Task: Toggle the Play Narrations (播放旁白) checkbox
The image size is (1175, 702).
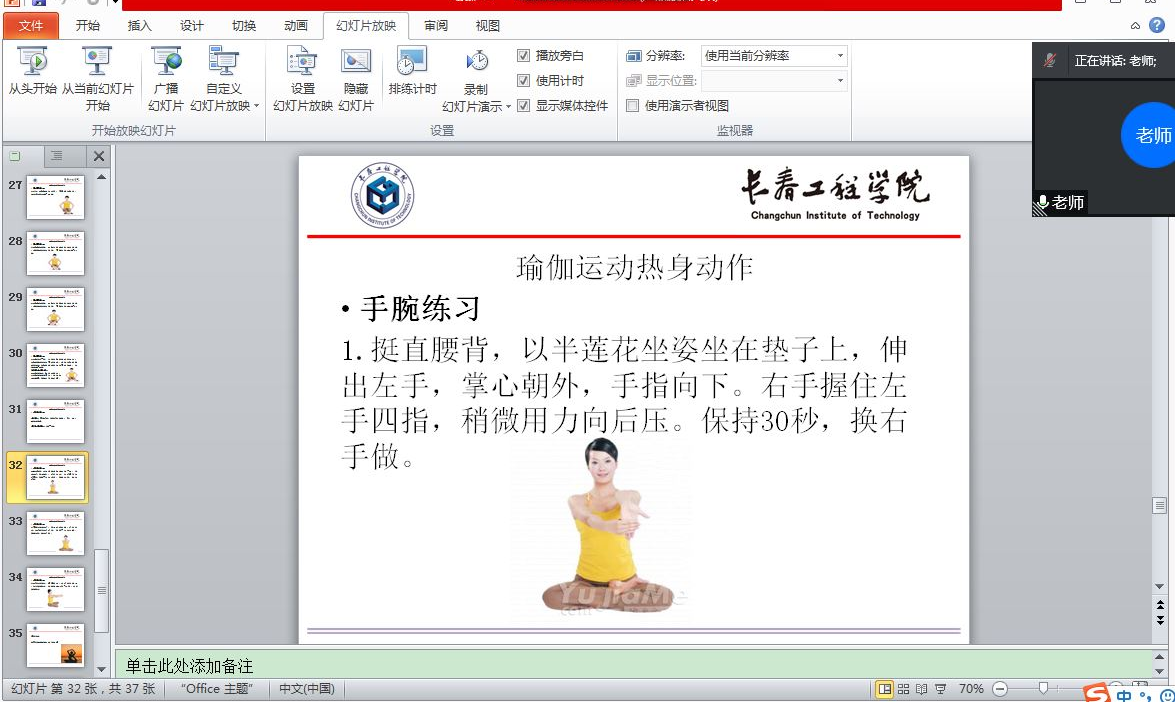Action: point(524,56)
